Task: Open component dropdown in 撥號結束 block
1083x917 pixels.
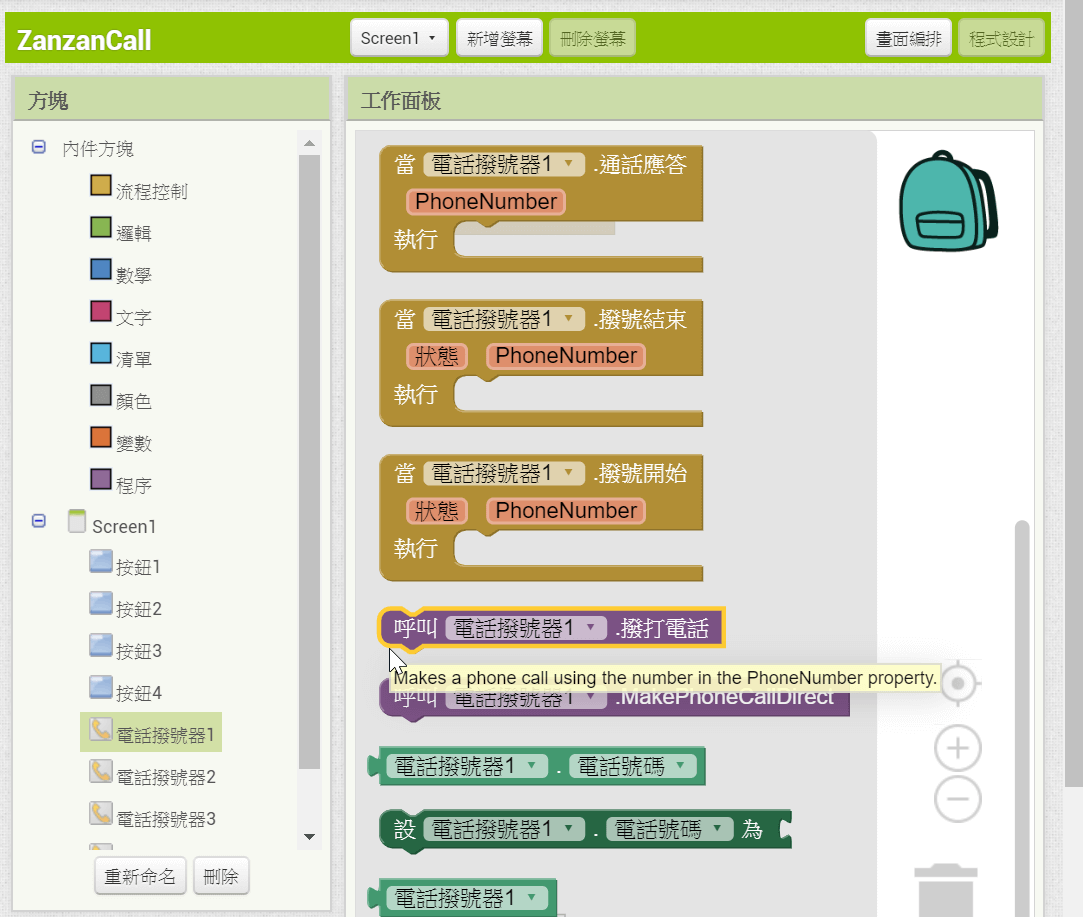Action: (504, 319)
